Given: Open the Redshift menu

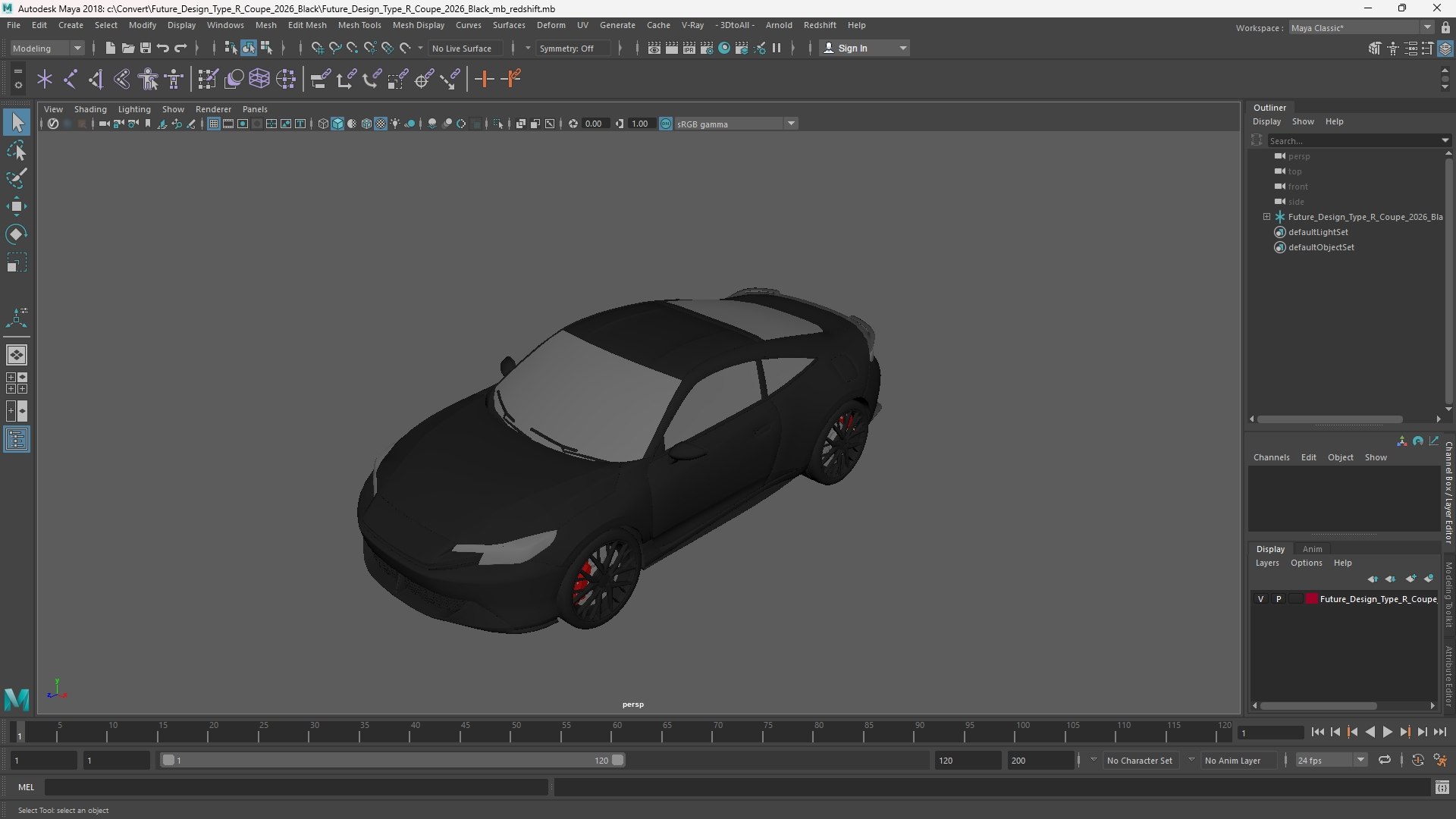Looking at the screenshot, I should point(820,25).
